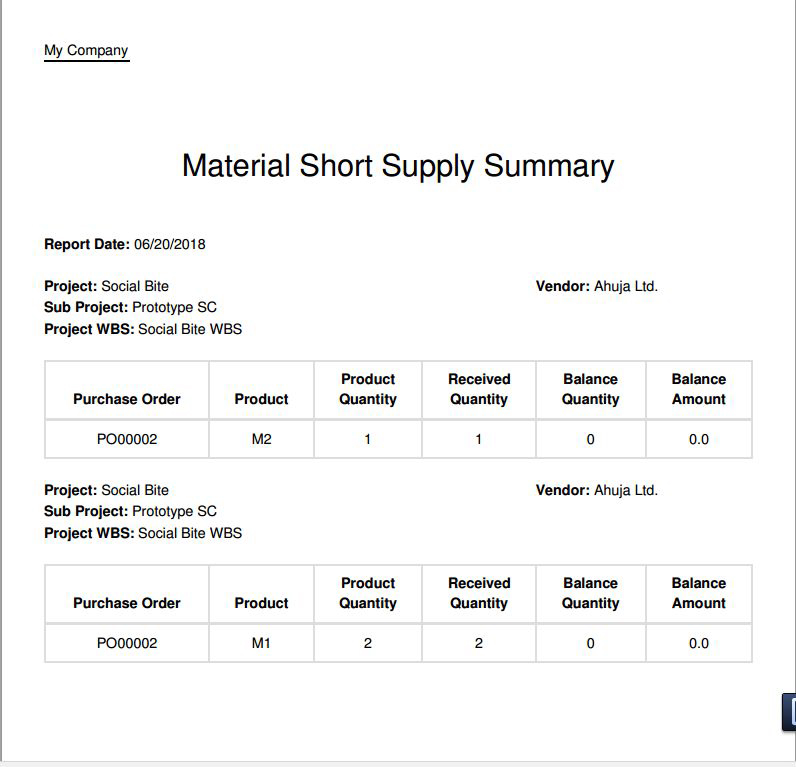Click the 0.0 balance amount in M2 row

[699, 439]
